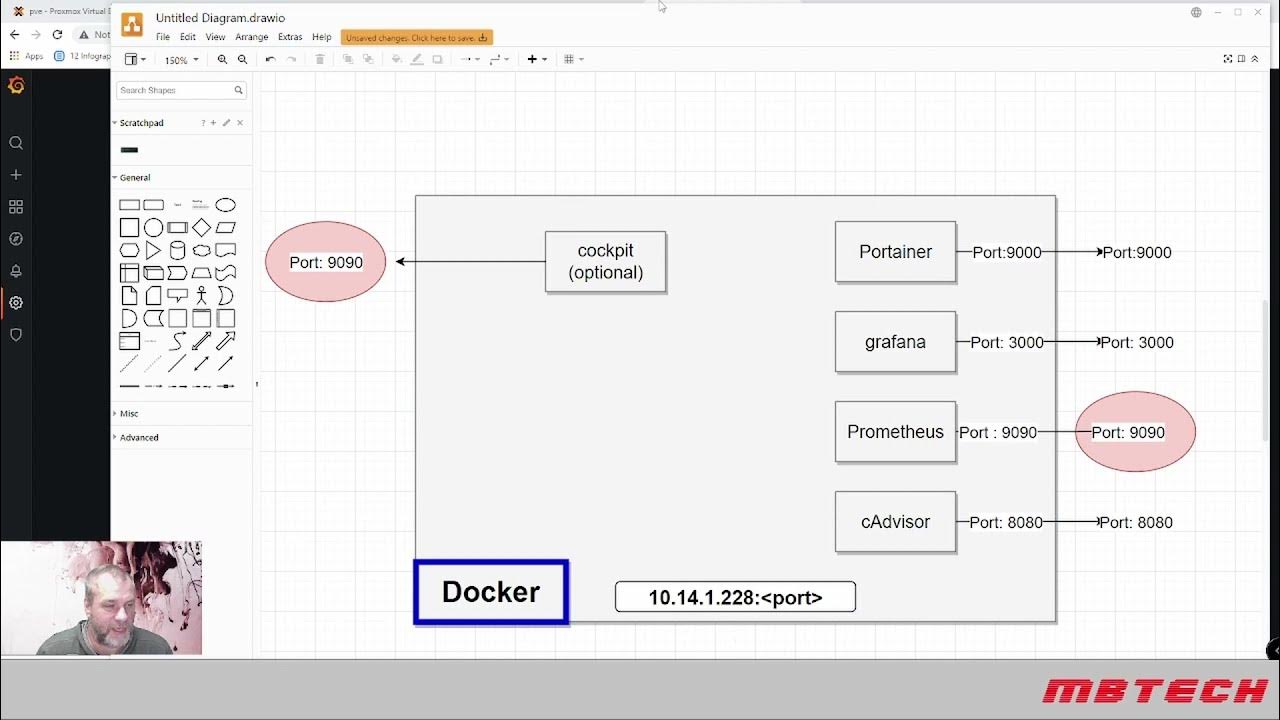Open Grafana Alerting bell icon
Image resolution: width=1280 pixels, height=720 pixels.
[16, 271]
